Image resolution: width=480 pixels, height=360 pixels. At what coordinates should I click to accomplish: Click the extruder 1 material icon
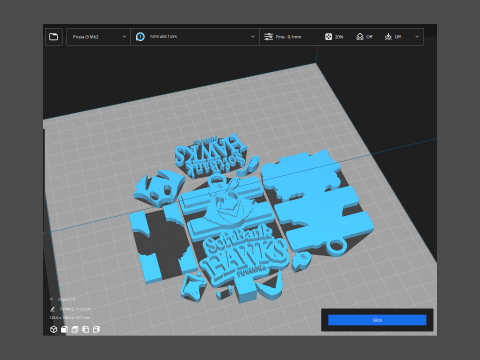pyautogui.click(x=140, y=37)
